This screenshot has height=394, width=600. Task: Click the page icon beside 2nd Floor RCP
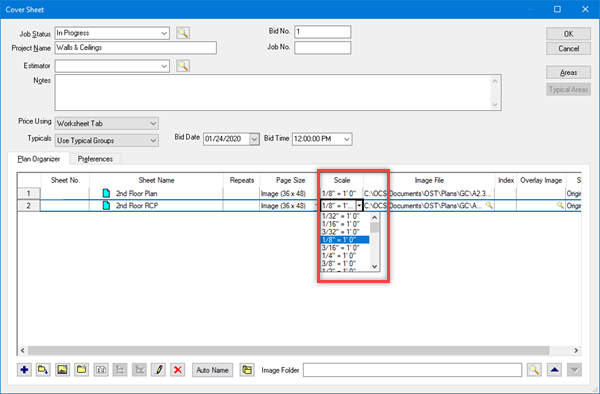tap(106, 205)
